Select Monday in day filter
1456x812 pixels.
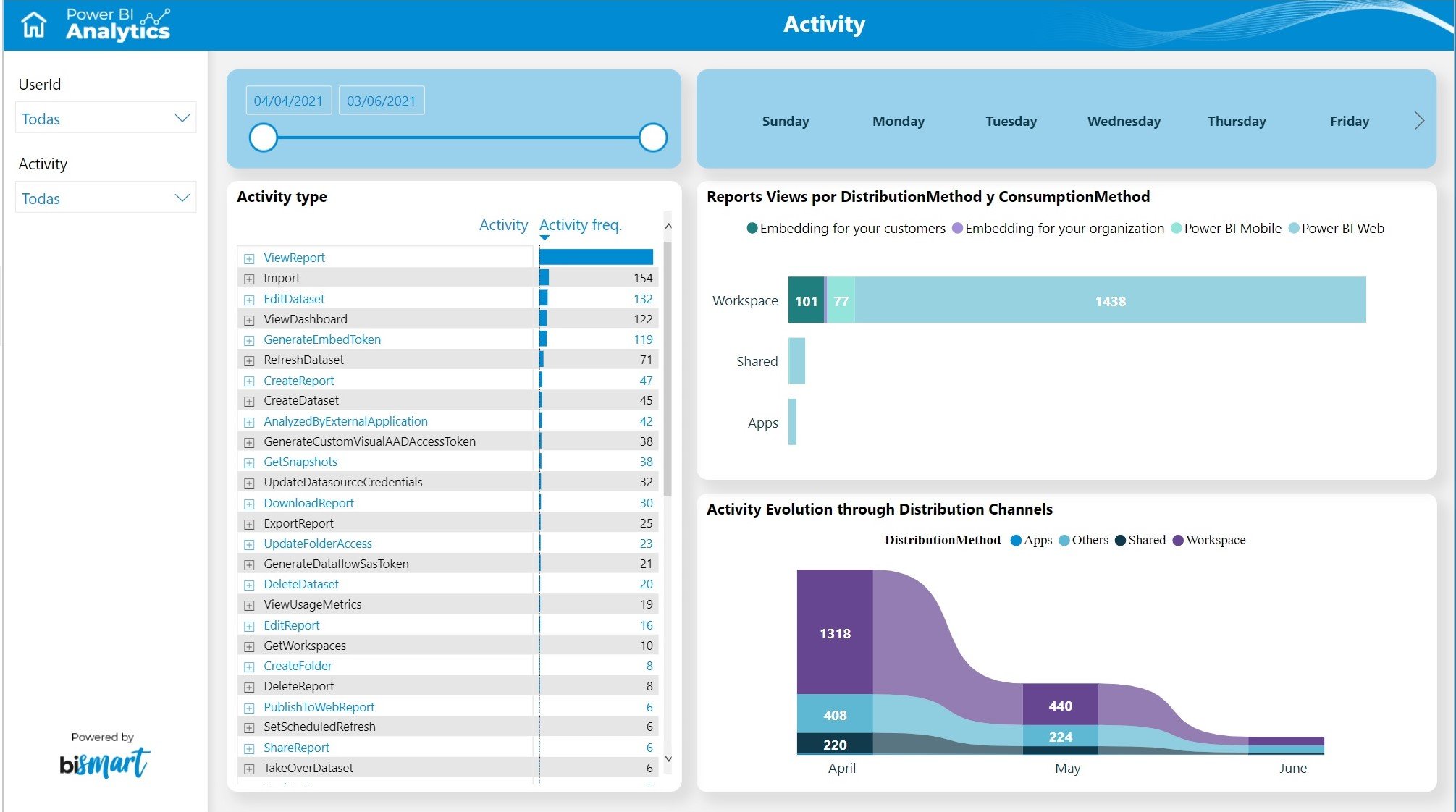point(898,122)
